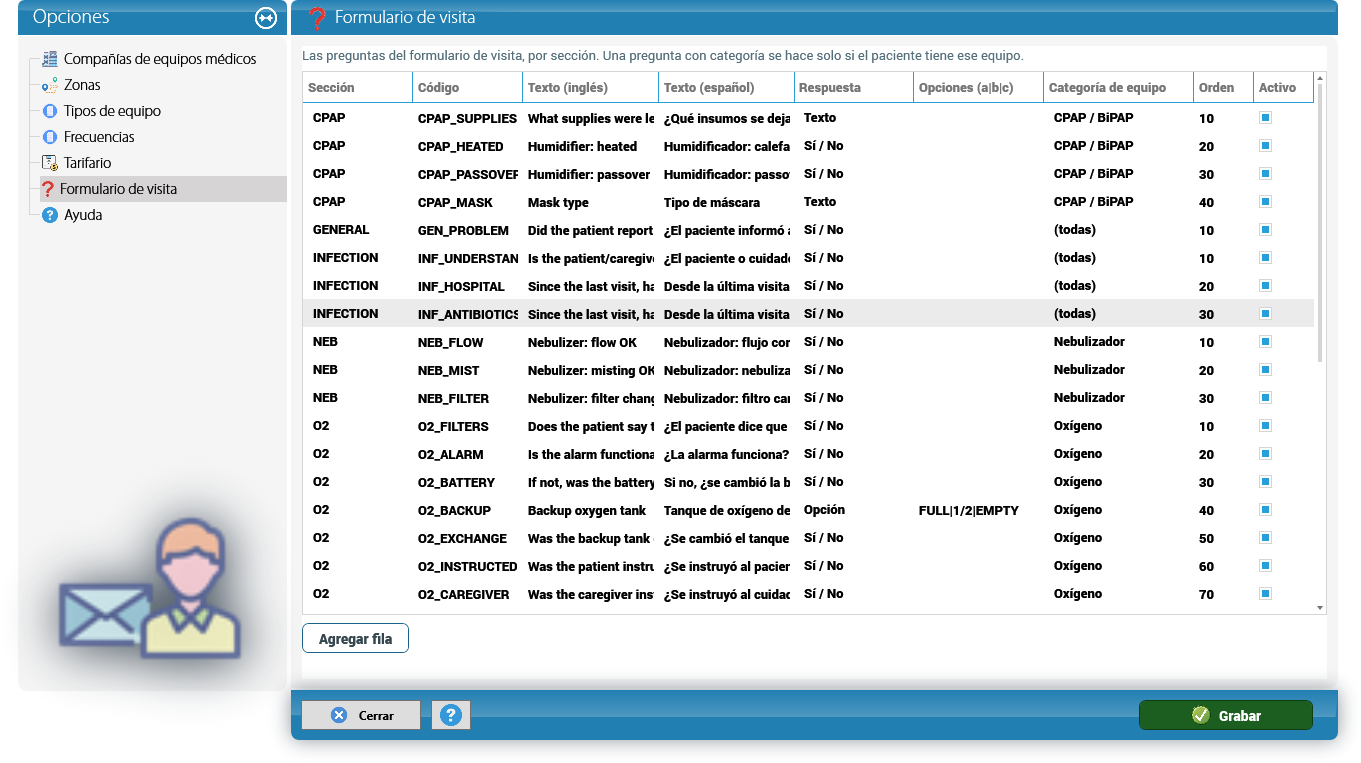
Task: Click the help question button next to Cerrar
Action: click(x=451, y=715)
